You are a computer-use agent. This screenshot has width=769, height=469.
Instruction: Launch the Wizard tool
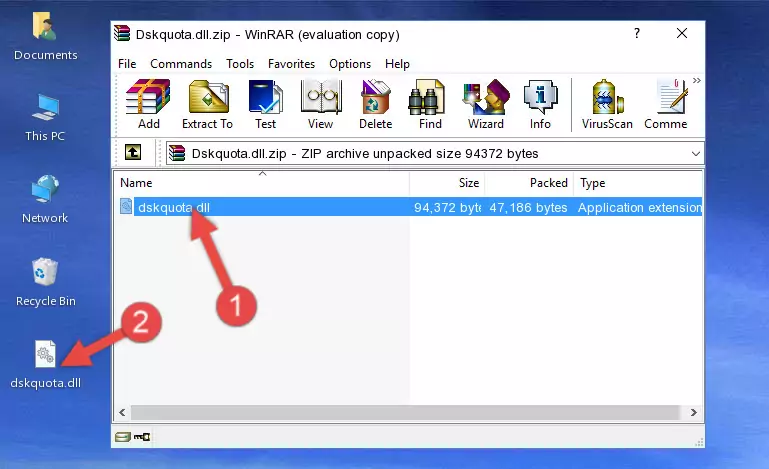(x=486, y=104)
